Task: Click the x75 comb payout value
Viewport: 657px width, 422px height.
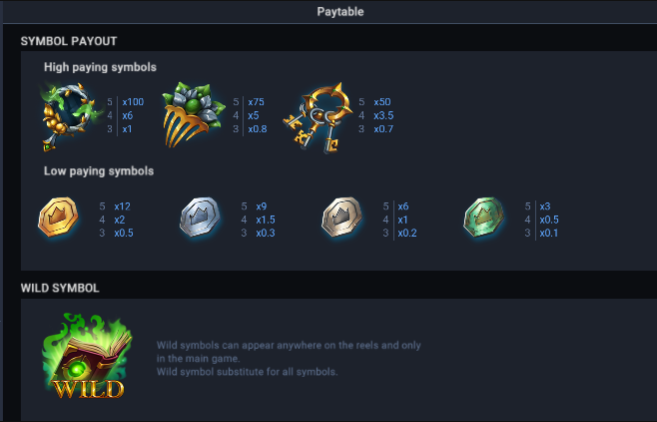Action: pos(256,102)
